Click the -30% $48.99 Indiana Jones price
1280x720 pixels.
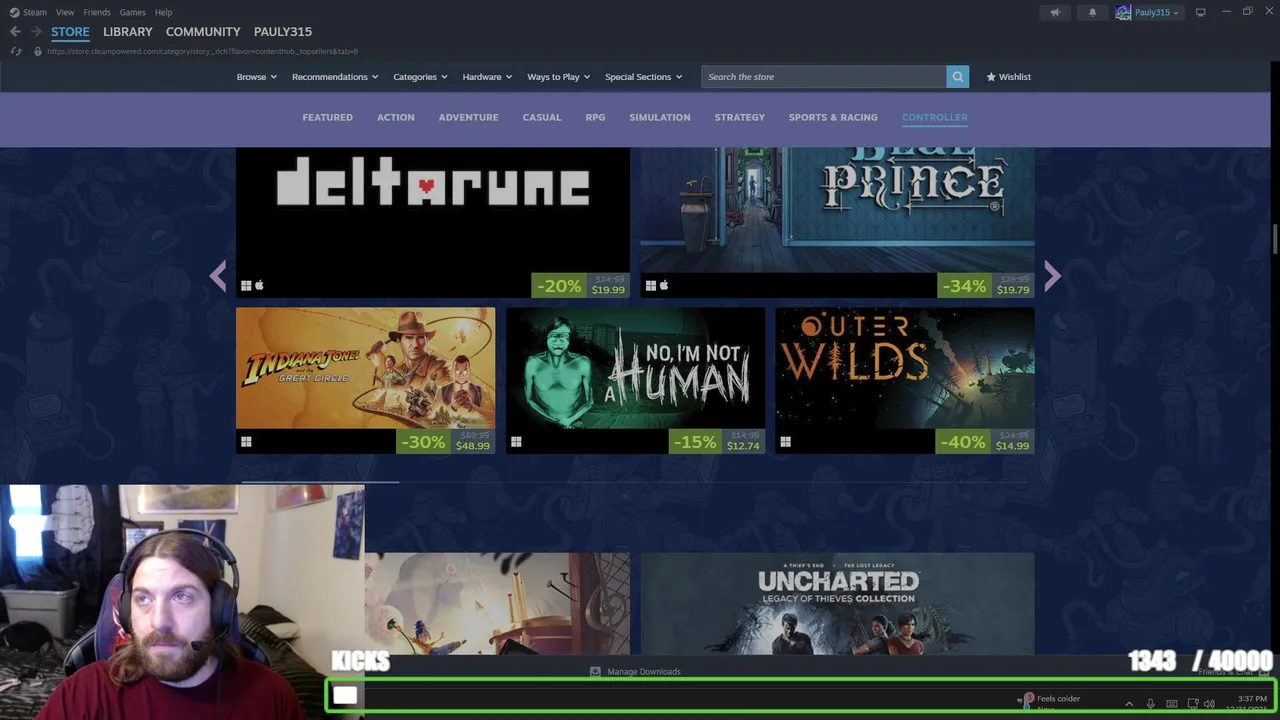point(445,442)
